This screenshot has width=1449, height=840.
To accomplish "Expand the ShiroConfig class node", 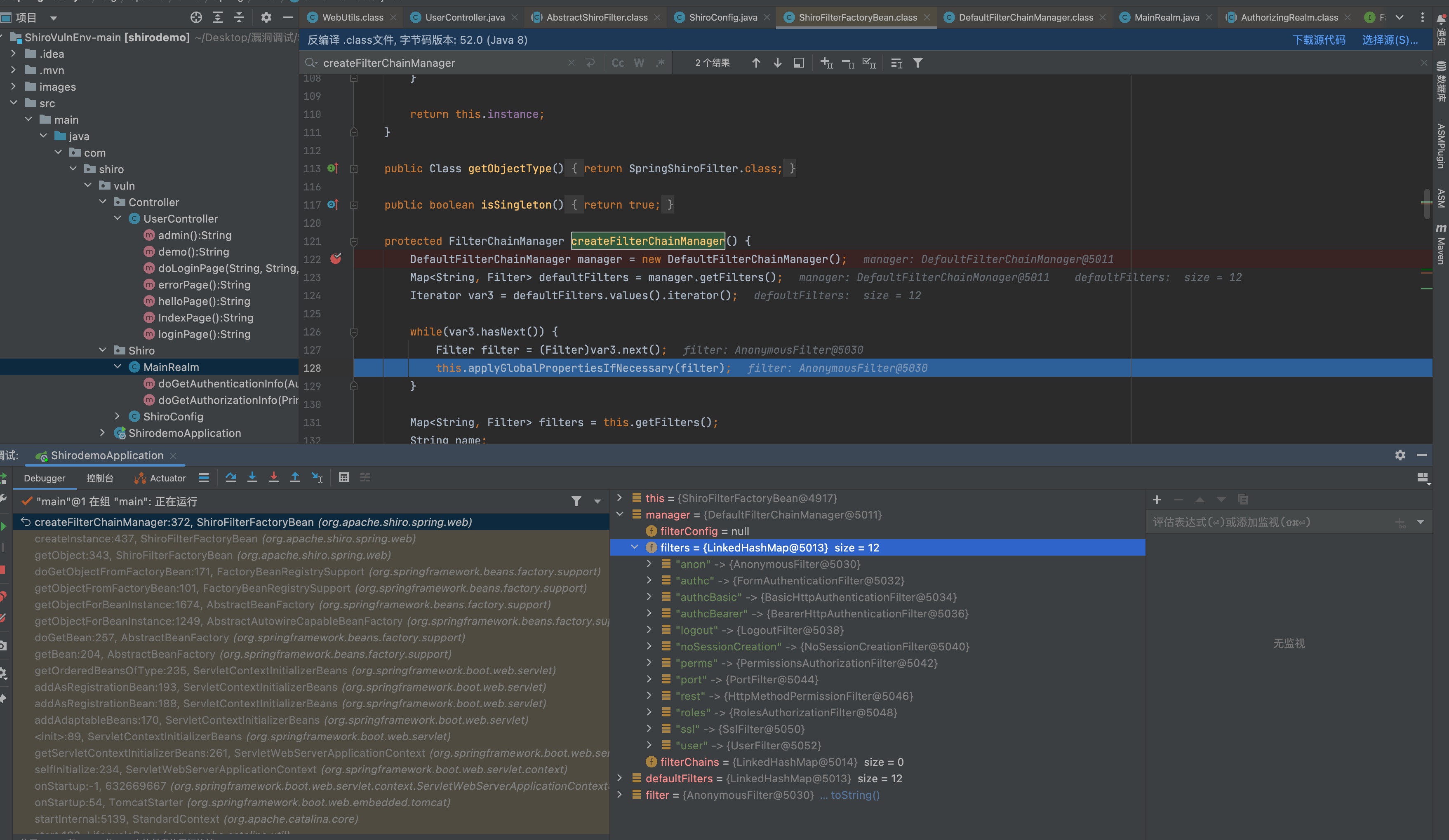I will tap(117, 416).
